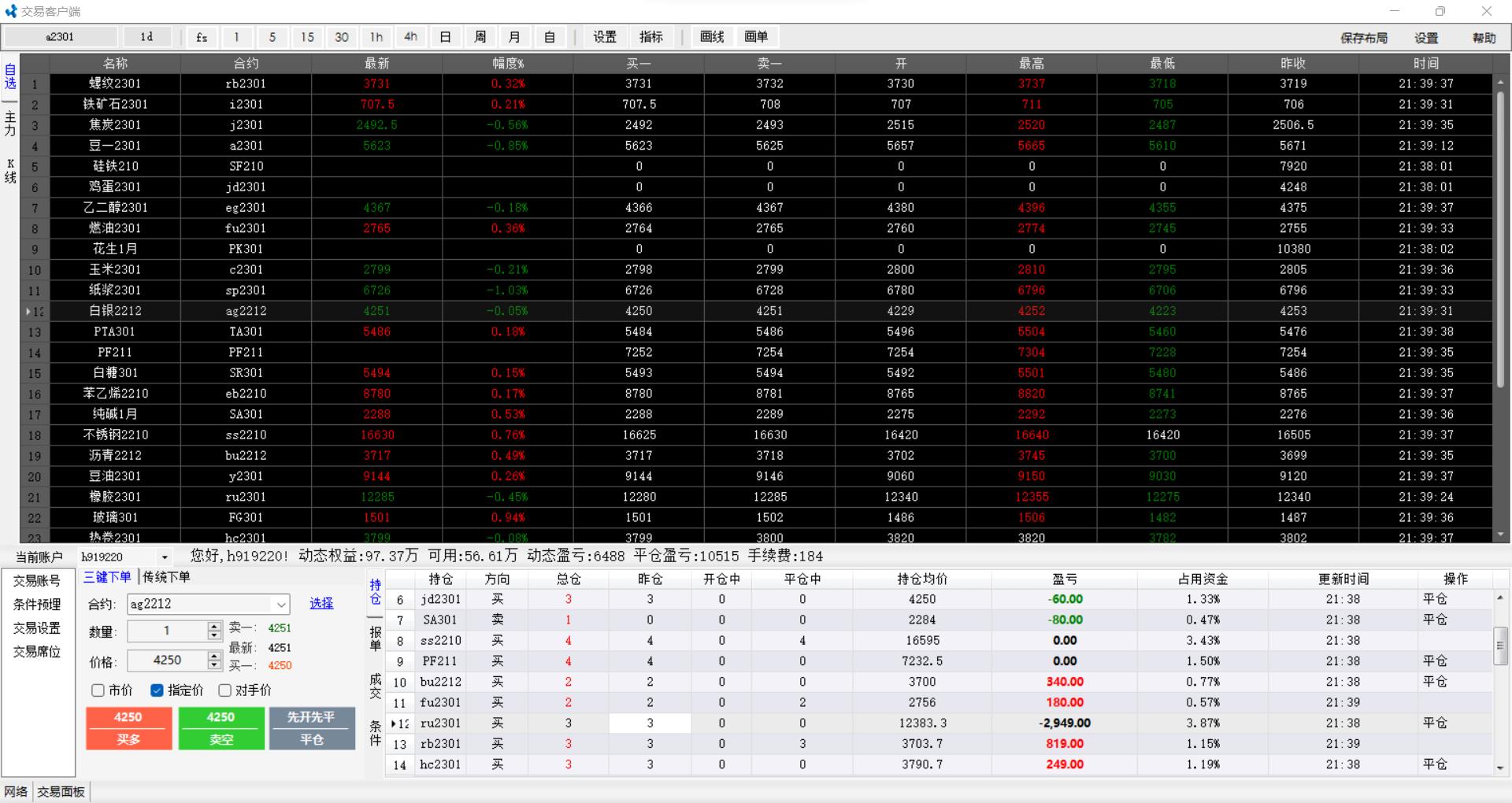
Task: Click the trading client app logo icon
Action: [x=11, y=11]
